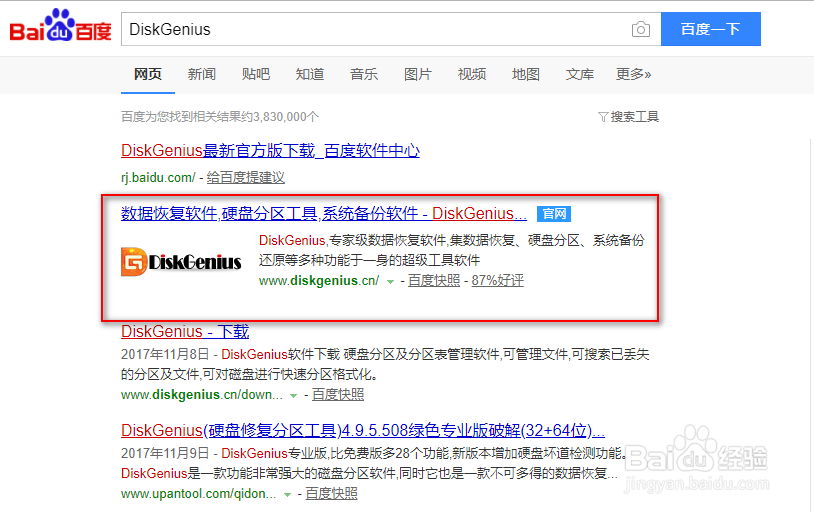Switch to the 文库 tab
Image resolution: width=814 pixels, height=512 pixels.
[x=580, y=74]
